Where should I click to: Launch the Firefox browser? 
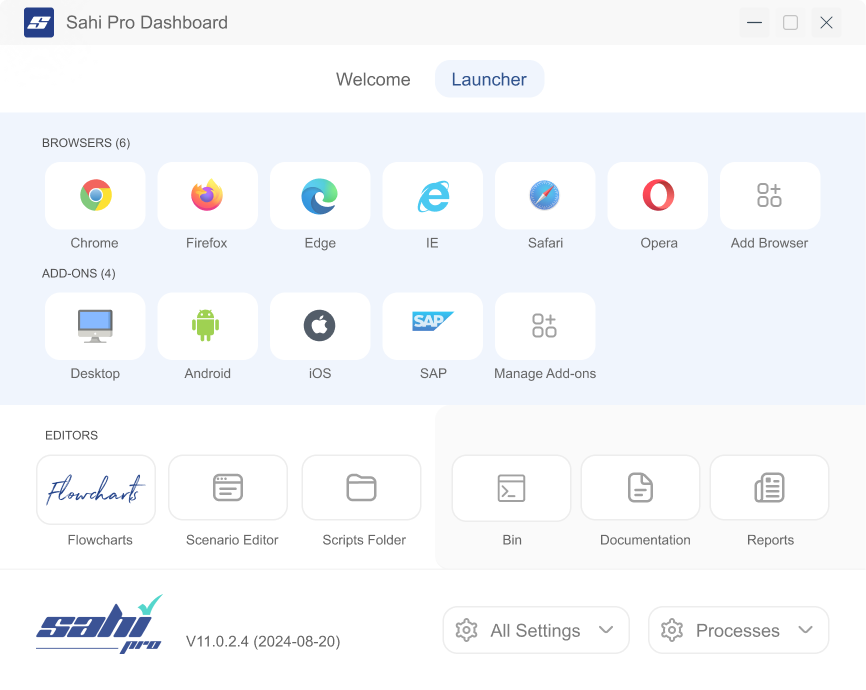[x=208, y=196]
